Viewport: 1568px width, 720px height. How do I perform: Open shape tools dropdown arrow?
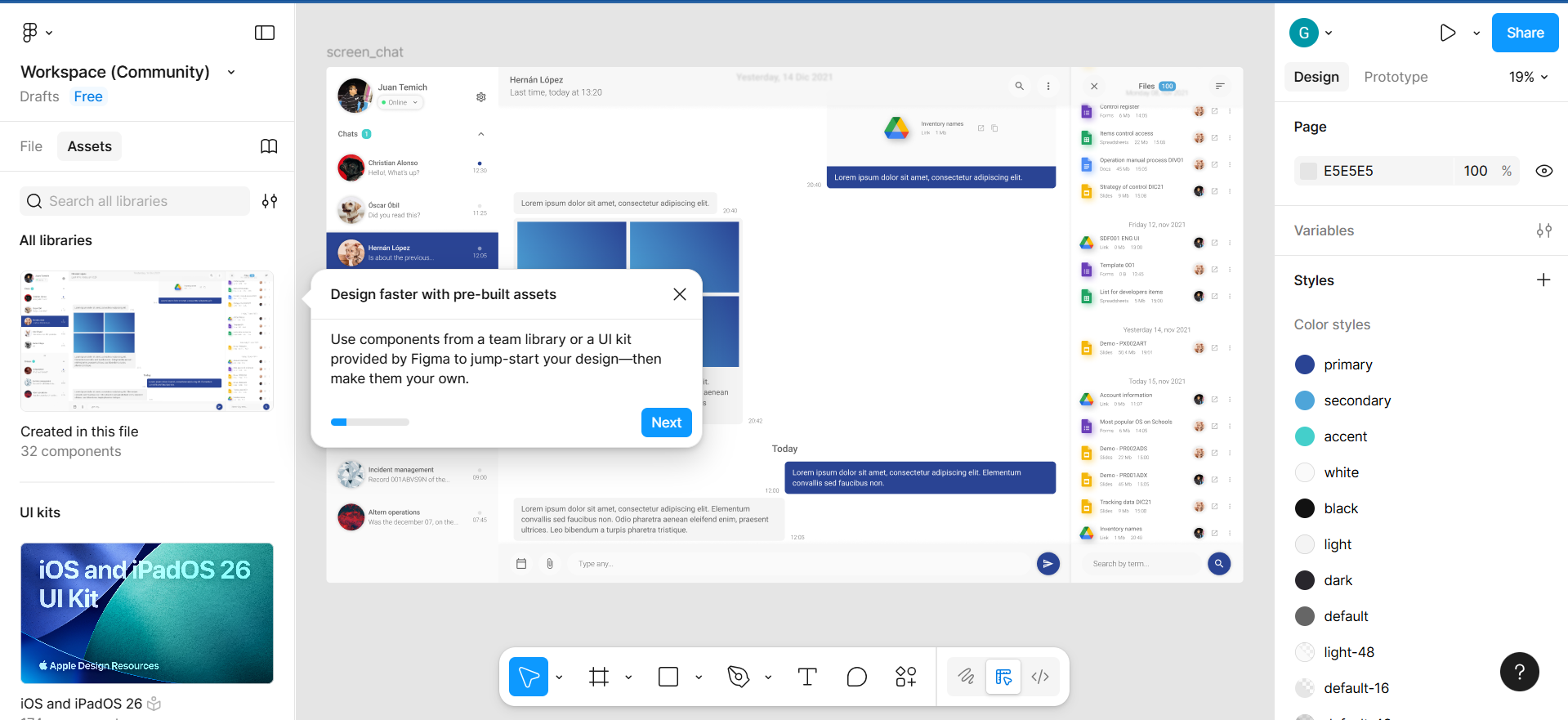699,677
